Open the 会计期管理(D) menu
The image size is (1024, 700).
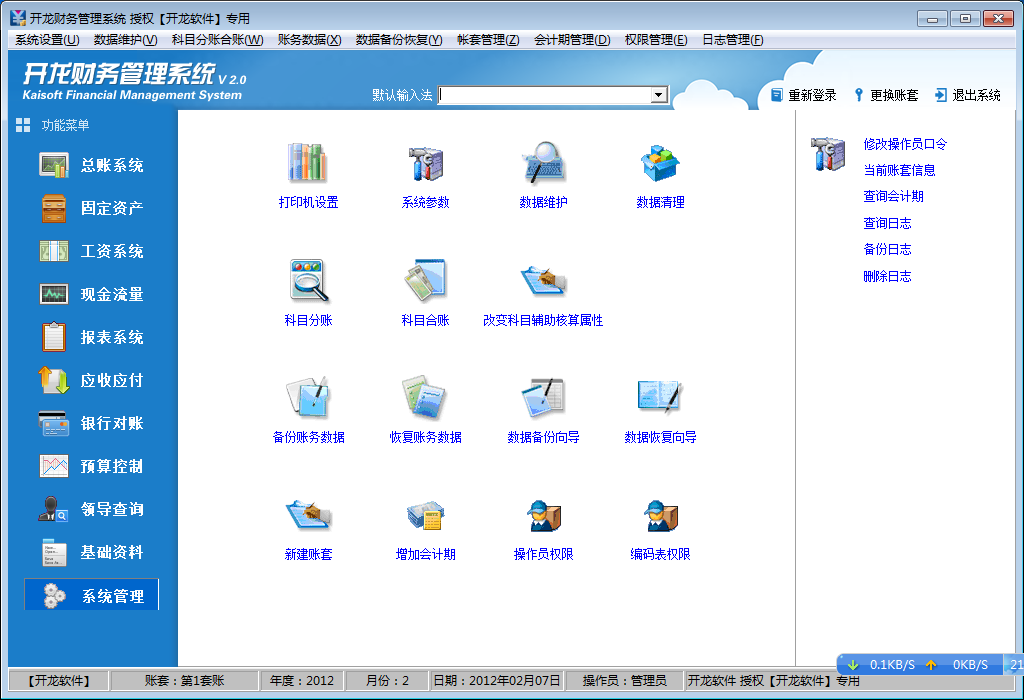click(x=572, y=40)
